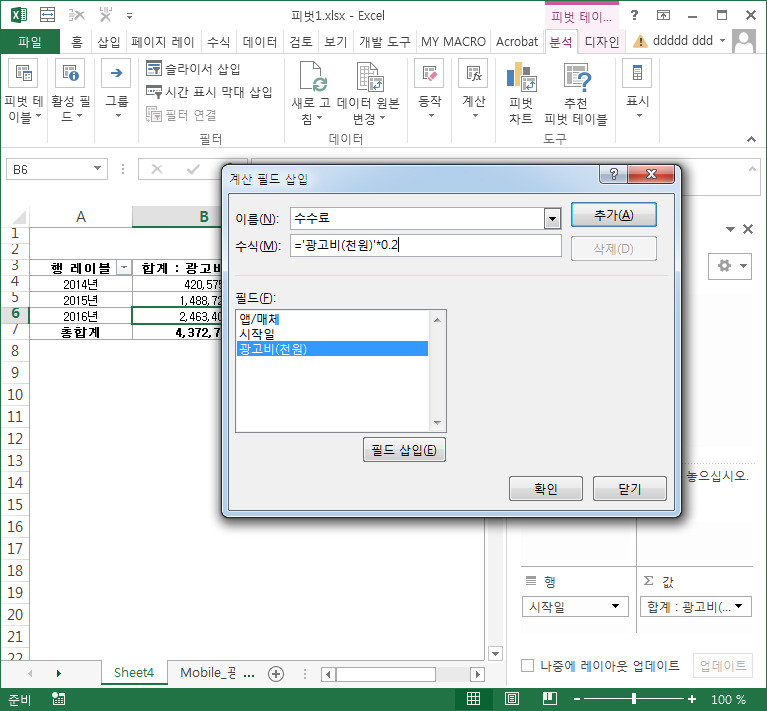The width and height of the screenshot is (767, 711).
Task: Click the new sheet plus button
Action: pyautogui.click(x=276, y=674)
